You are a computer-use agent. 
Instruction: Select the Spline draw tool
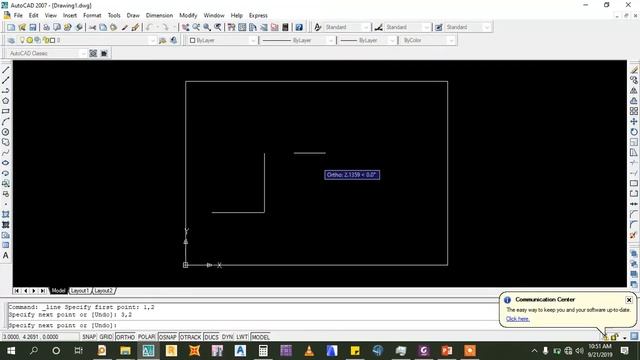[x=6, y=153]
